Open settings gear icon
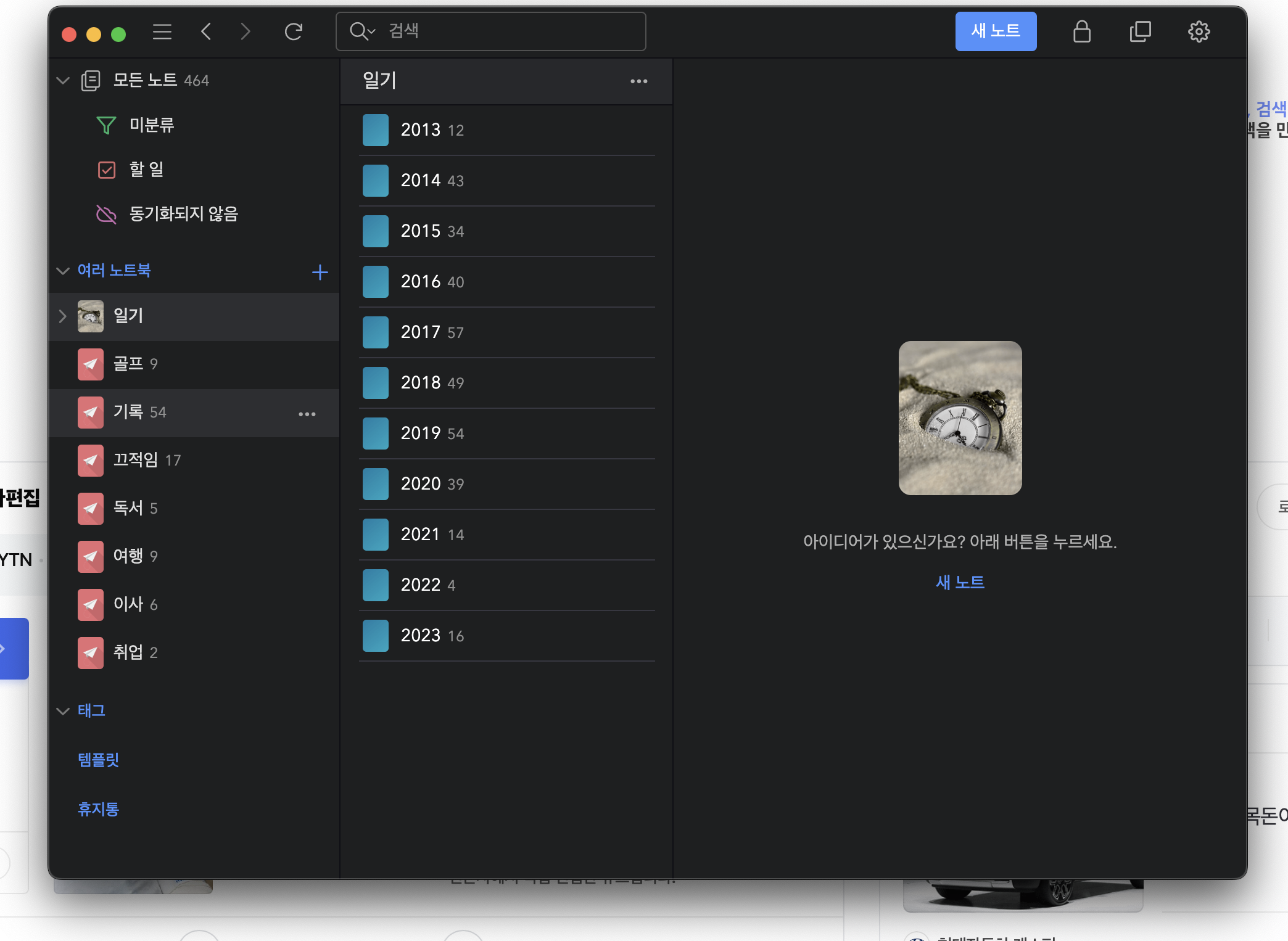The height and width of the screenshot is (941, 1288). coord(1199,31)
